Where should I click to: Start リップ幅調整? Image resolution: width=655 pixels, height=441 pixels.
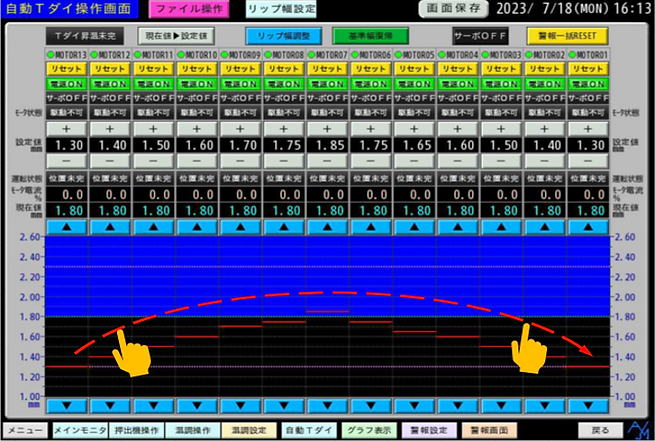(x=284, y=36)
